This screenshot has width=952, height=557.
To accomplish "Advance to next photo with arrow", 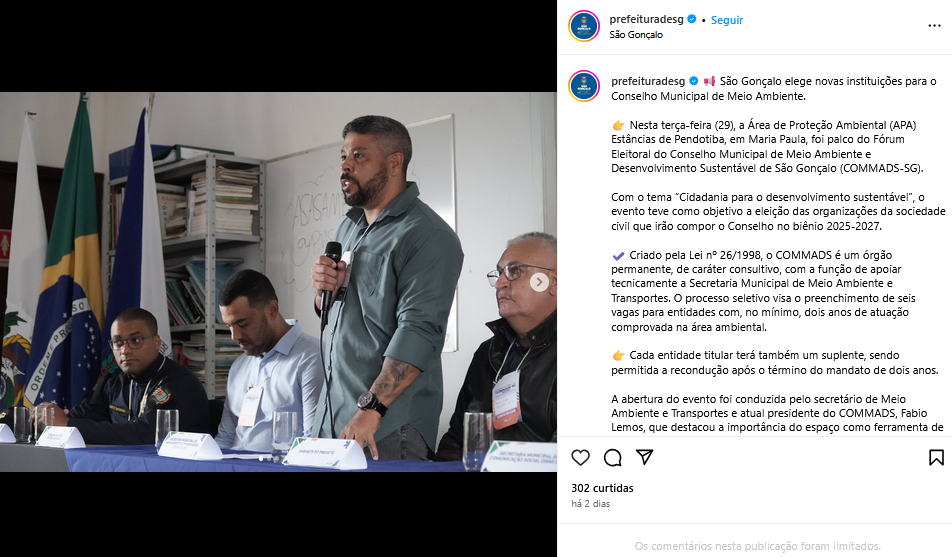I will click(x=539, y=282).
